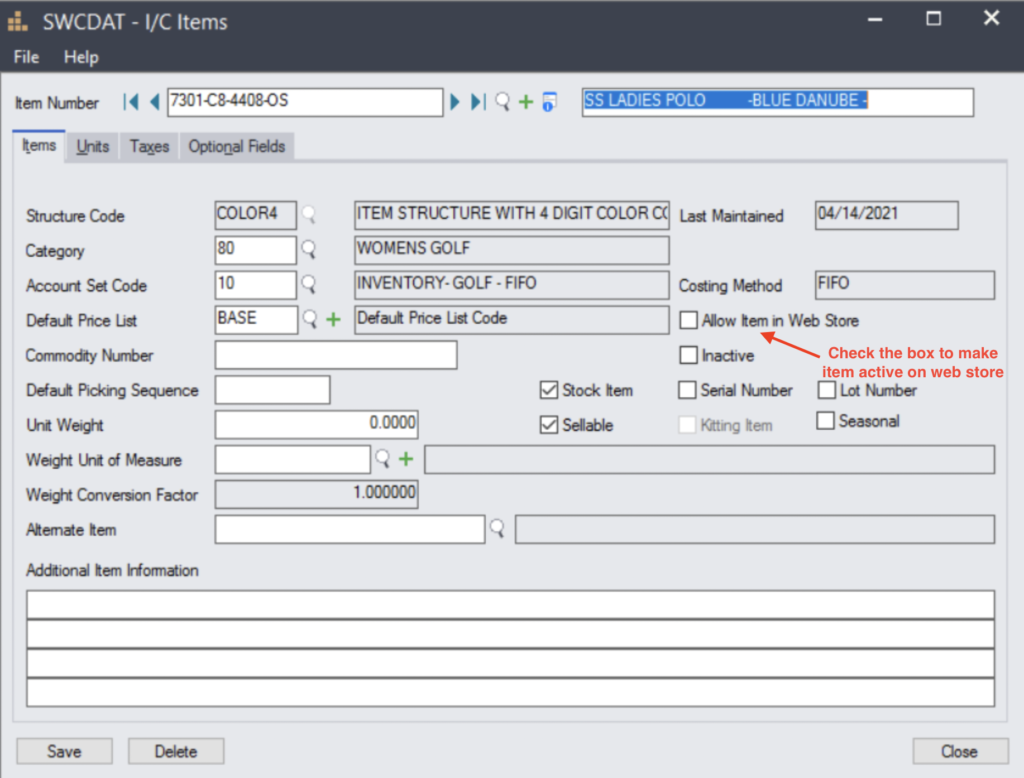Image resolution: width=1024 pixels, height=778 pixels.
Task: Open the Alternate Item finder
Action: 498,528
